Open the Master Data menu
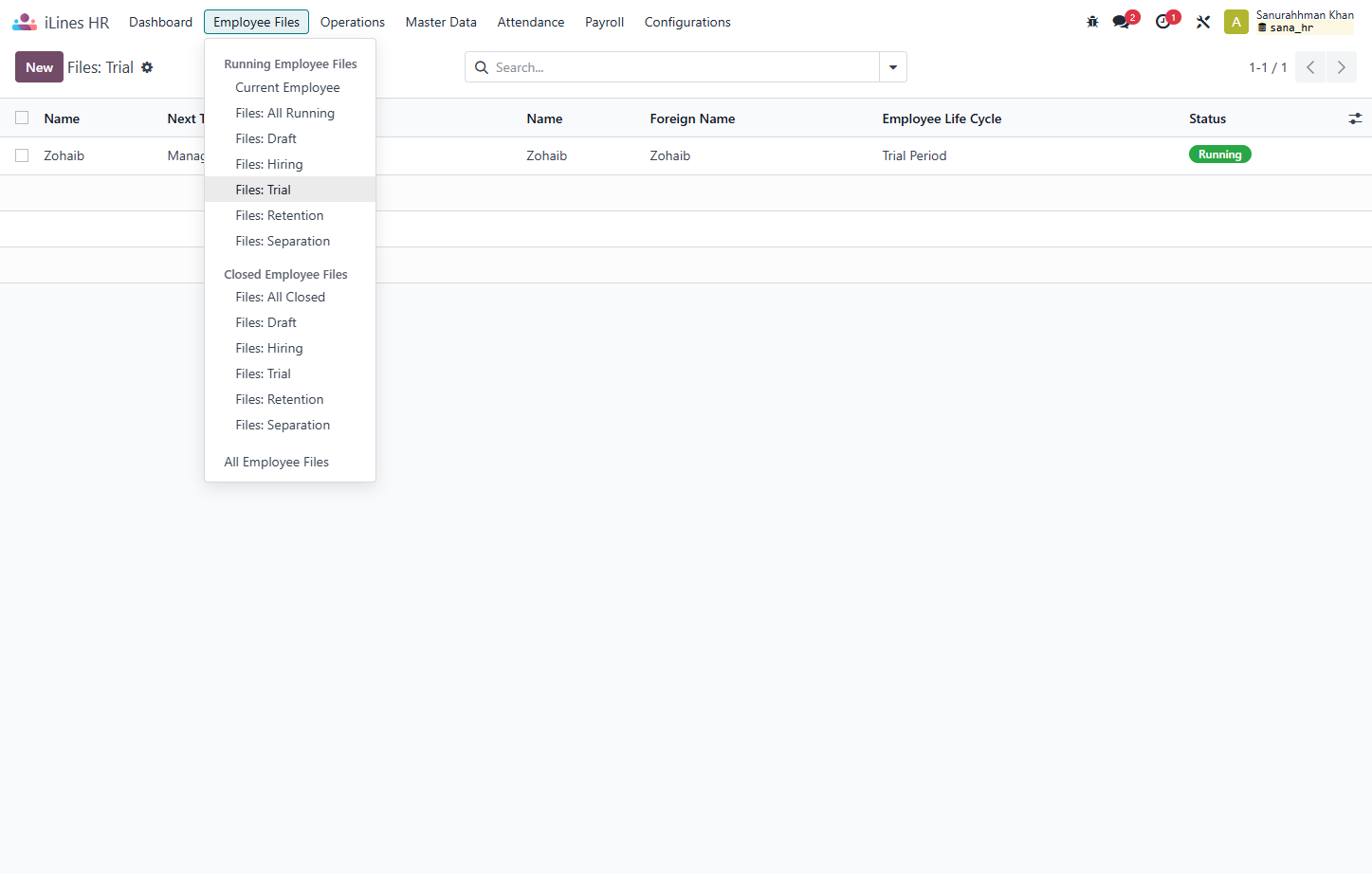1372x874 pixels. point(441,22)
